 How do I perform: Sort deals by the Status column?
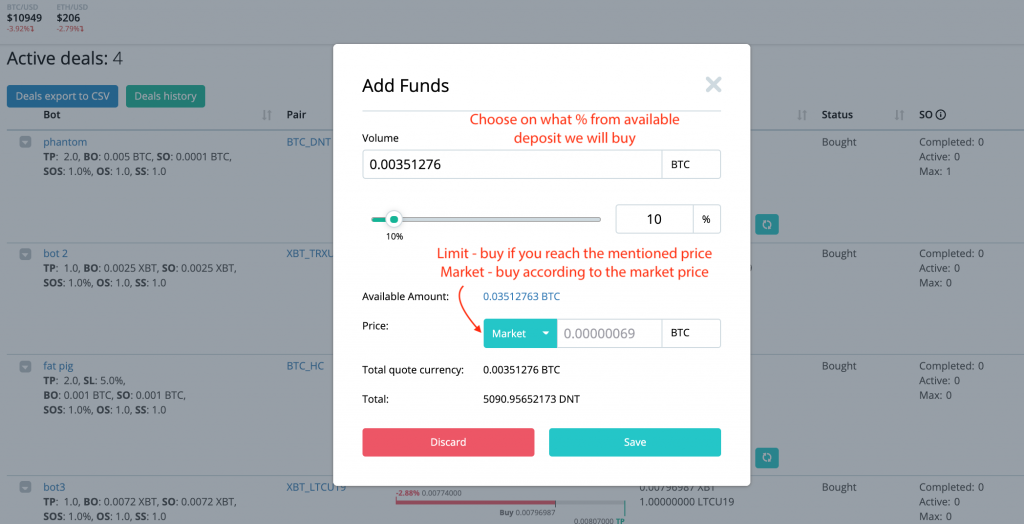(900, 116)
